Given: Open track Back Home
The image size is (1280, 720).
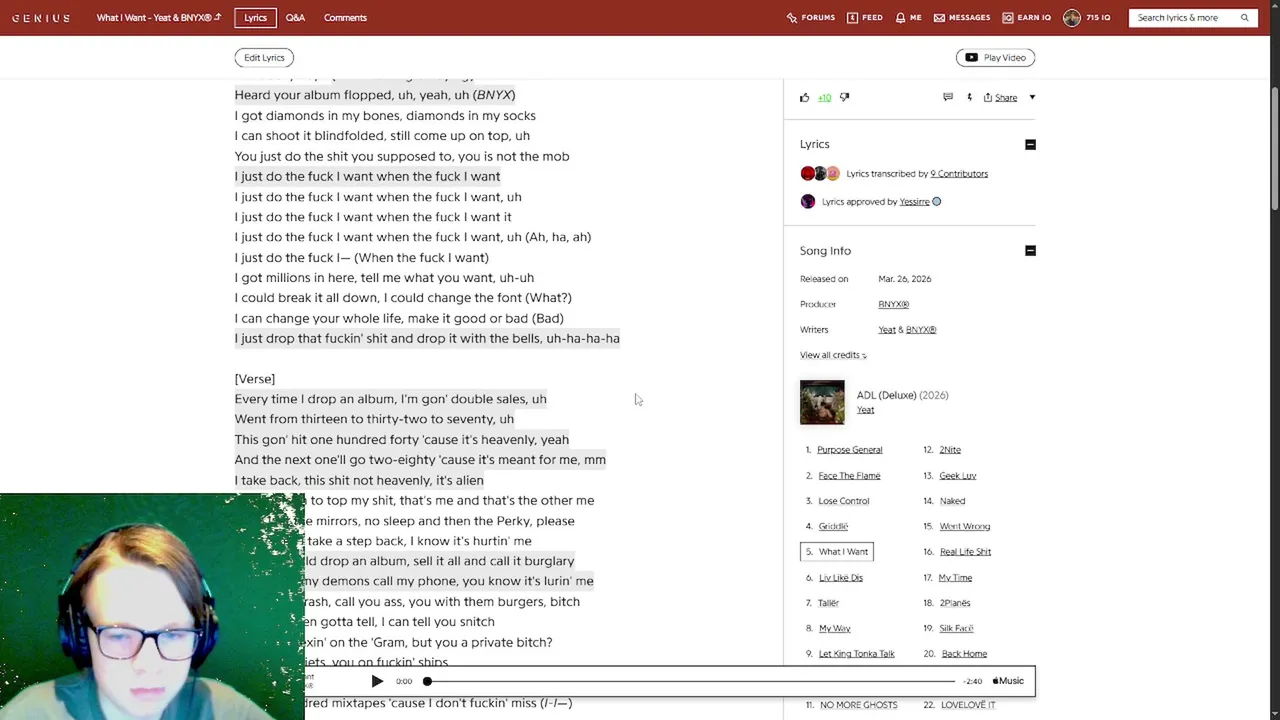Looking at the screenshot, I should tap(964, 654).
